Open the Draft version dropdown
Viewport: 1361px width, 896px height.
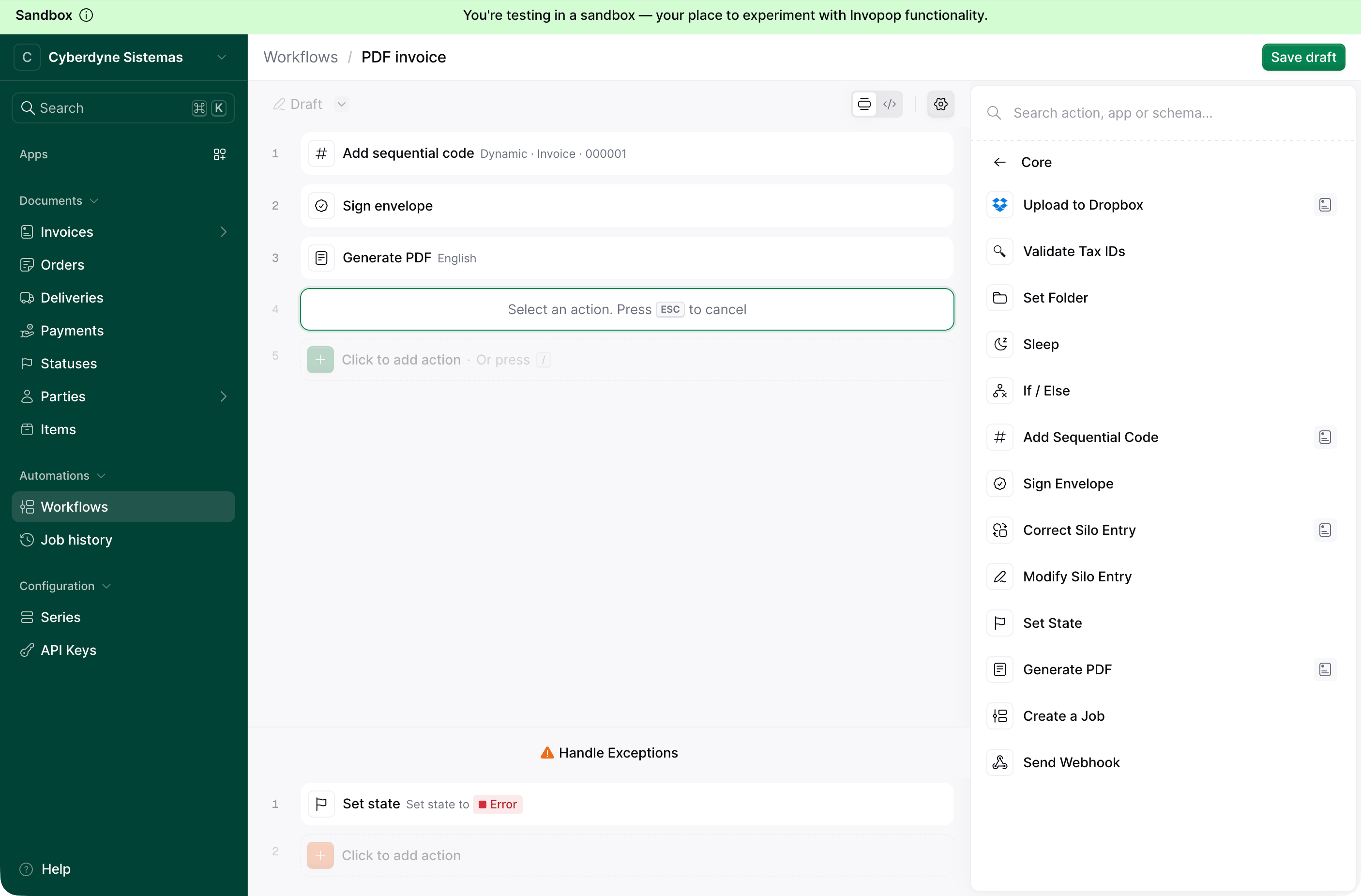coord(341,104)
